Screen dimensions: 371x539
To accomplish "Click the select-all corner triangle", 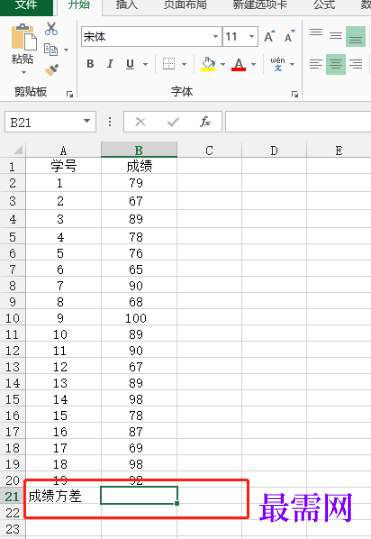I will [x=18, y=150].
